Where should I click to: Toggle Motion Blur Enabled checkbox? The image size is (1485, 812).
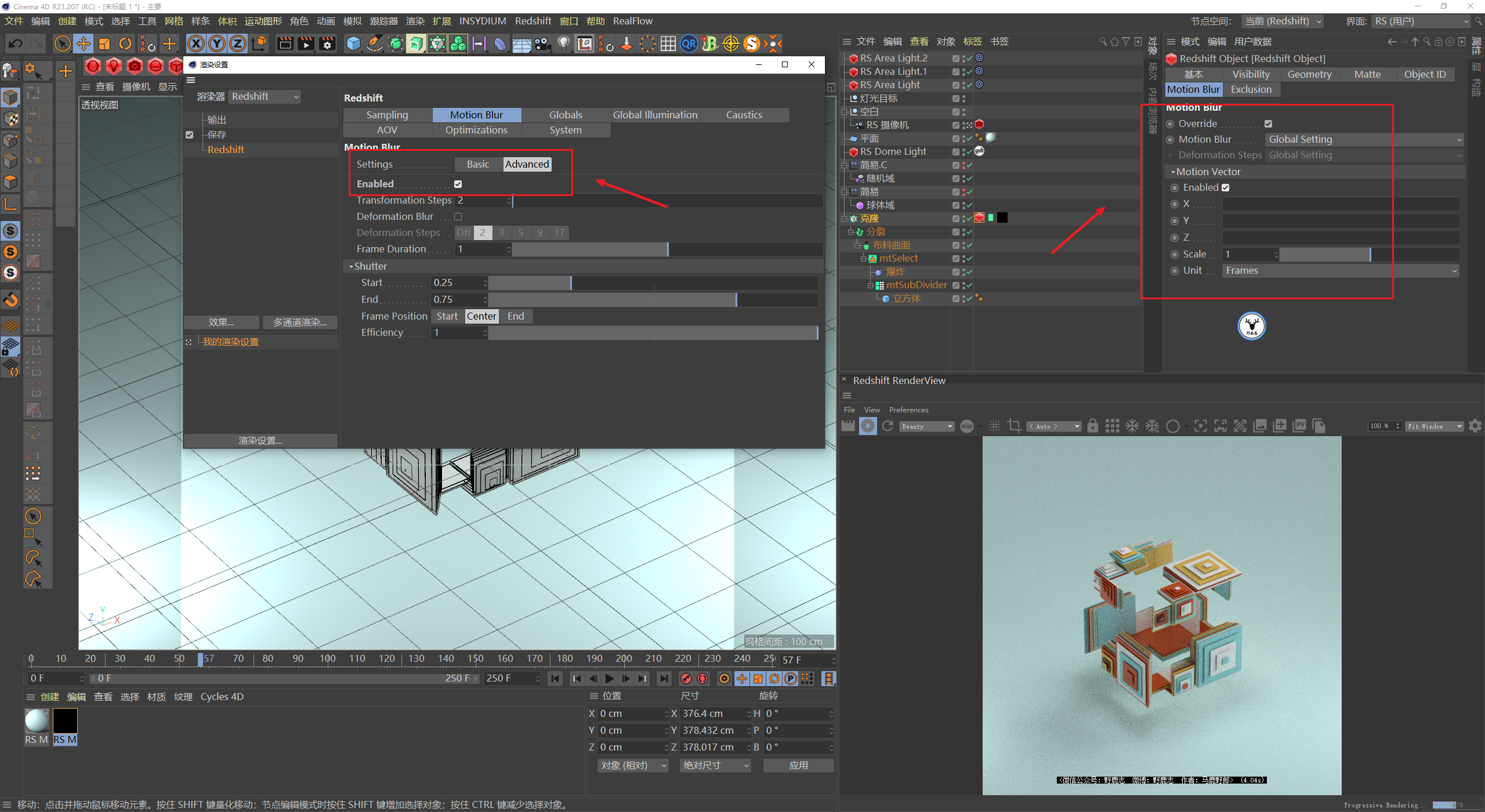(458, 184)
